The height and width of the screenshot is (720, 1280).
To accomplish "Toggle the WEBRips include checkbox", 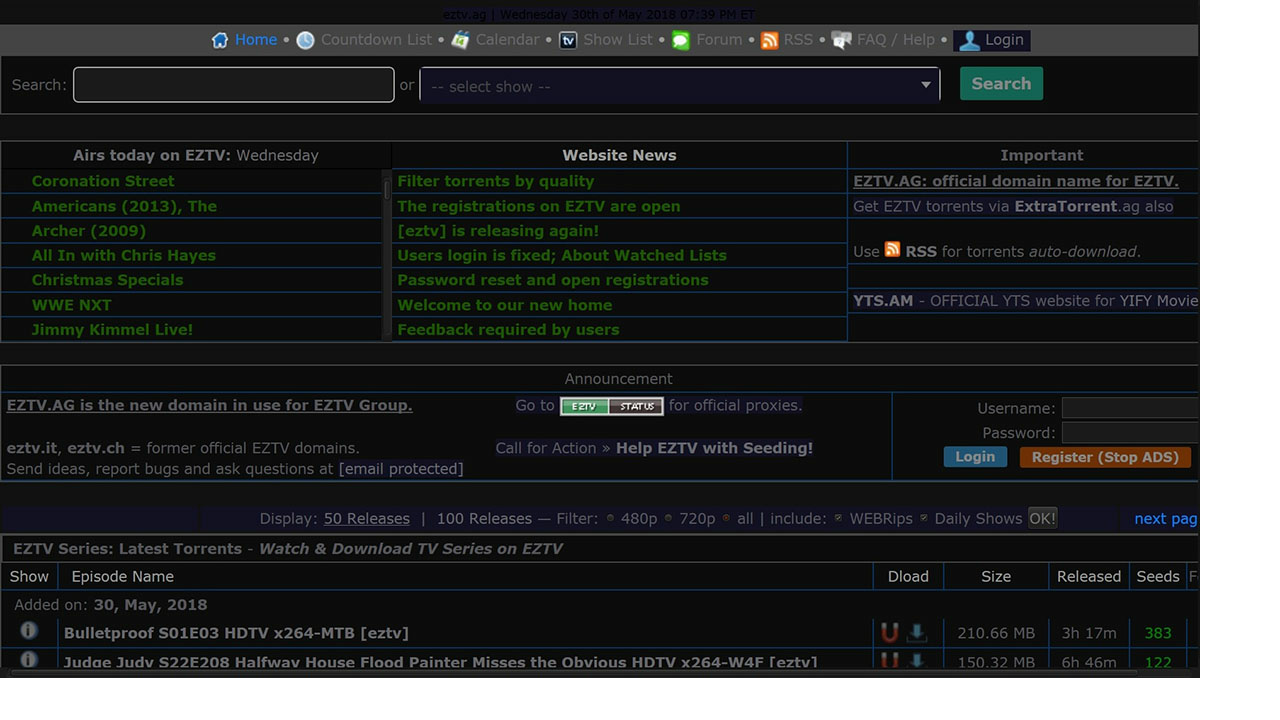I will pyautogui.click(x=838, y=518).
